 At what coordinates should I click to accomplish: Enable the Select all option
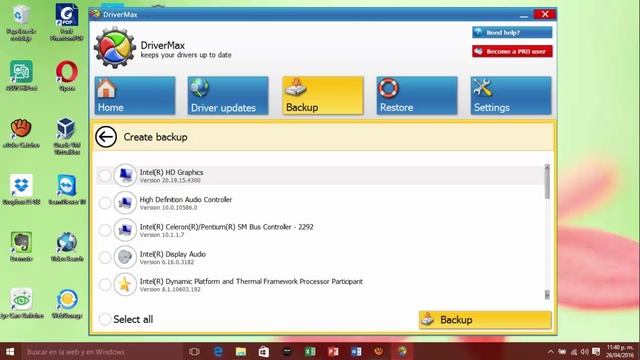tap(105, 319)
